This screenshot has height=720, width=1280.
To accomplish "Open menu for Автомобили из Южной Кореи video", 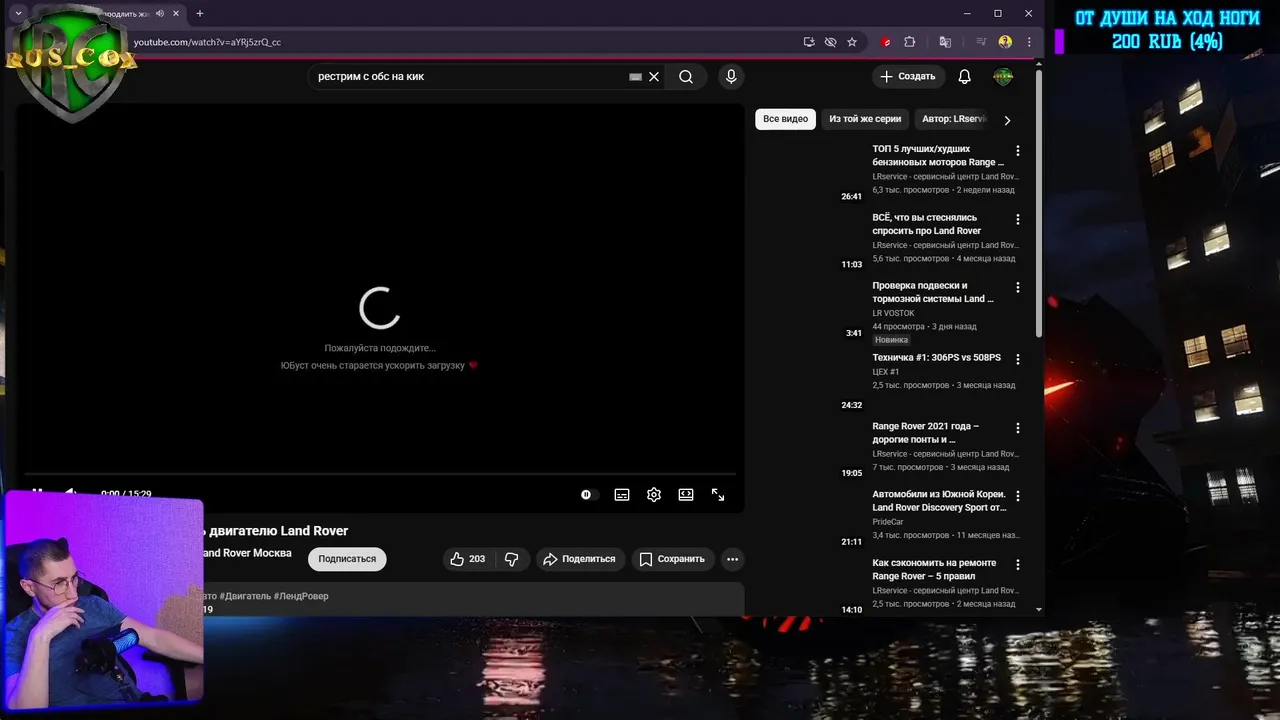I will point(1018,496).
